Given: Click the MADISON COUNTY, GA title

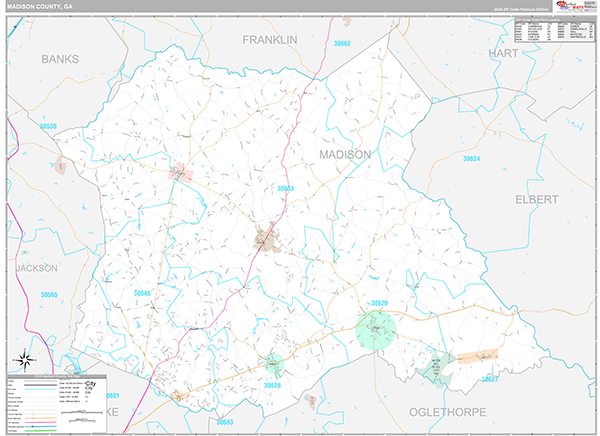Looking at the screenshot, I should tap(39, 7).
